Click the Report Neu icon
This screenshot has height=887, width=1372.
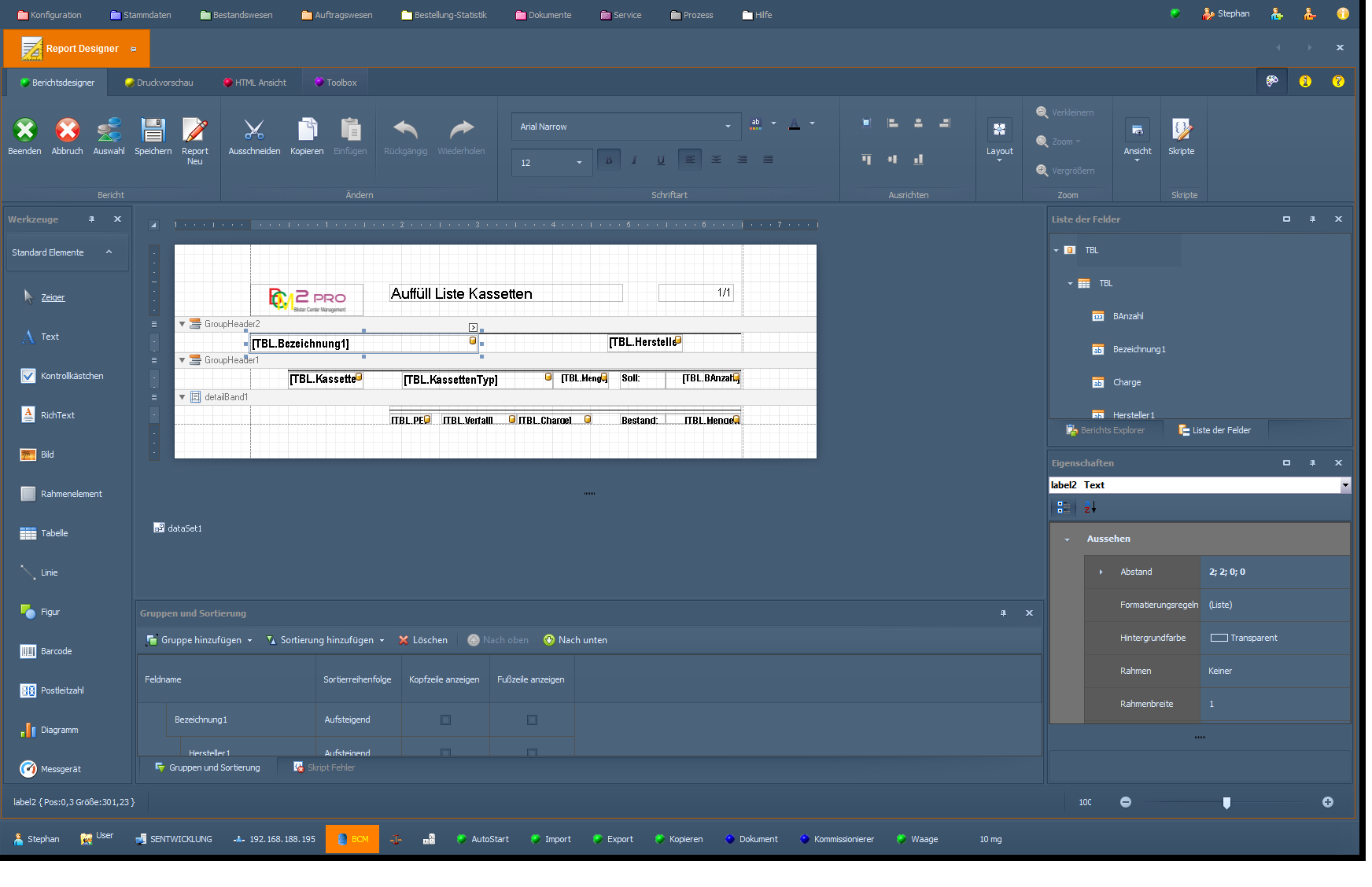[x=194, y=131]
